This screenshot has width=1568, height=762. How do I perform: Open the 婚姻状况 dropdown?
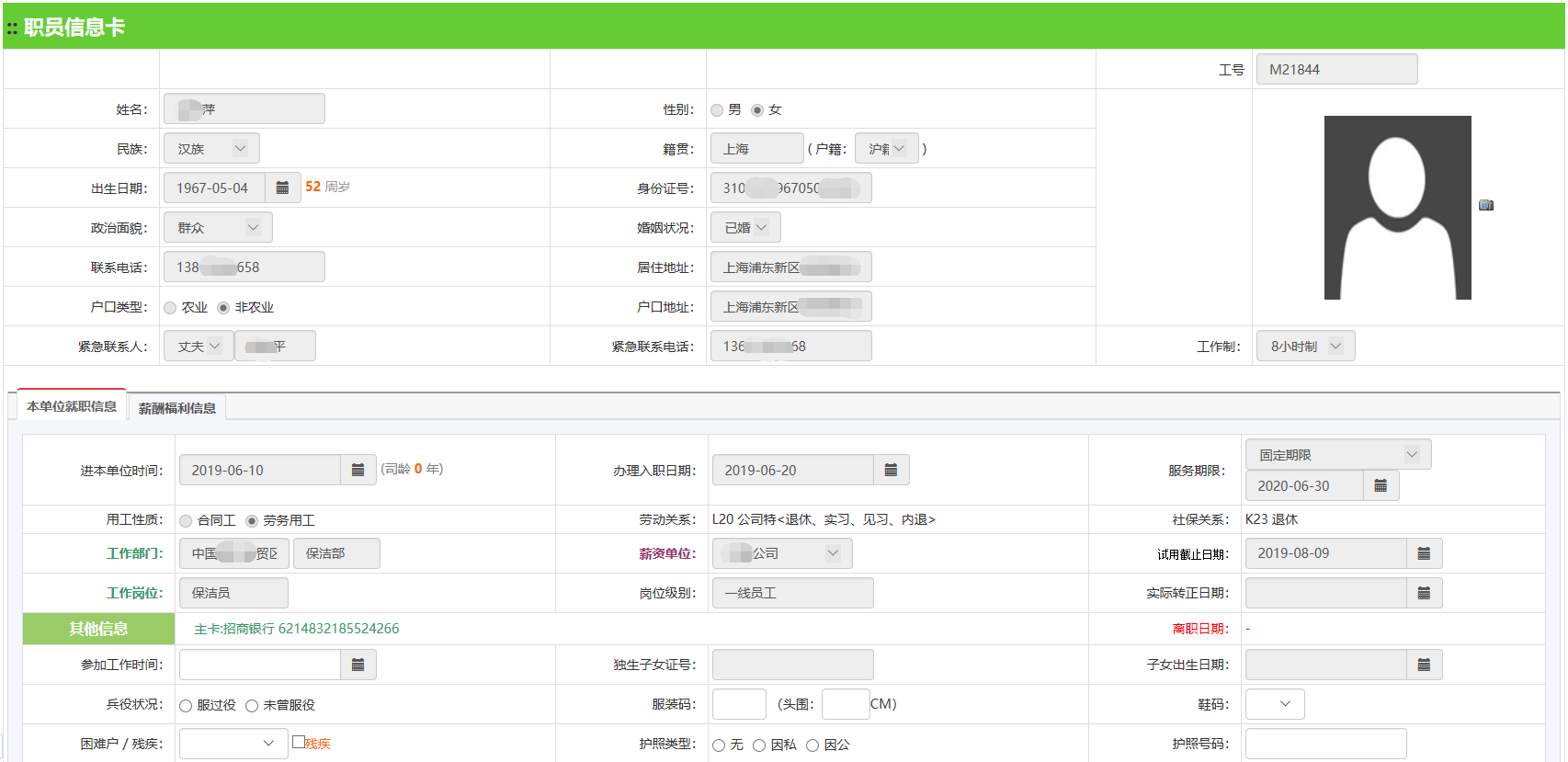[x=745, y=227]
